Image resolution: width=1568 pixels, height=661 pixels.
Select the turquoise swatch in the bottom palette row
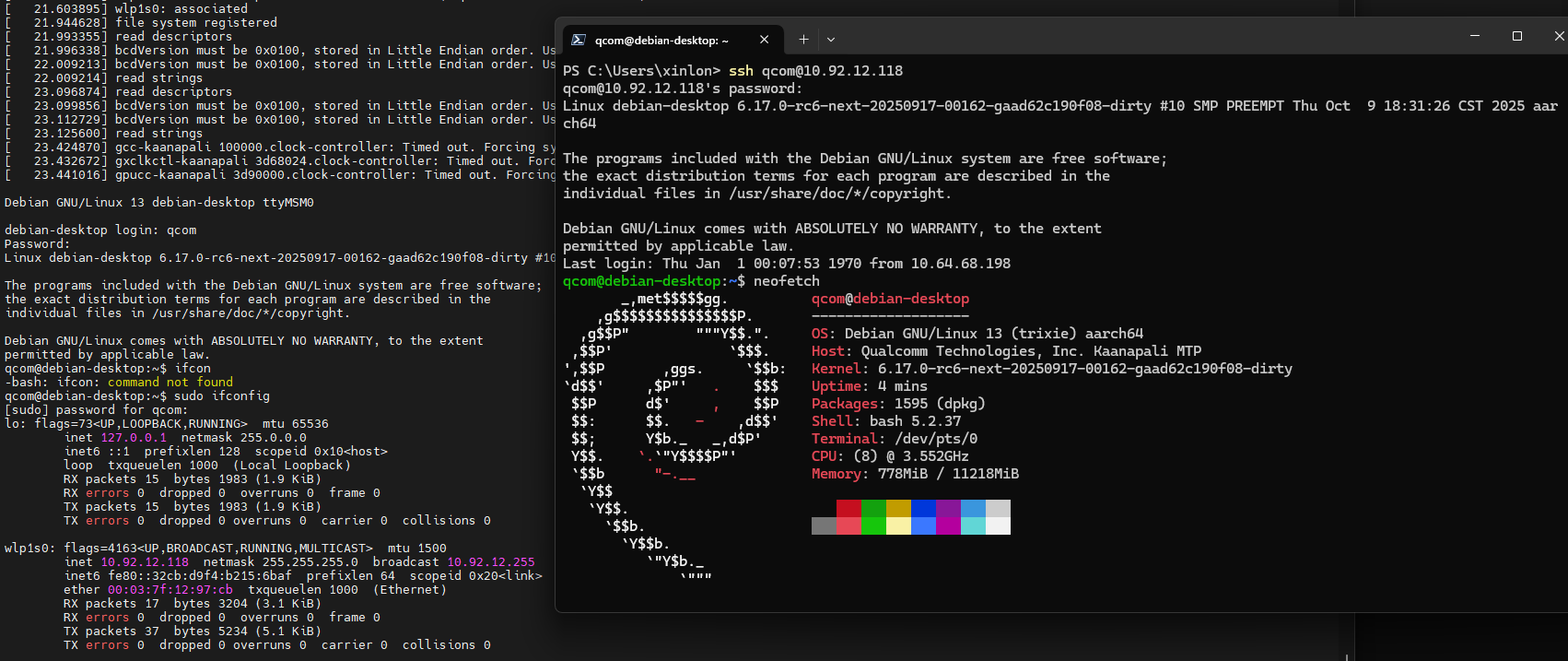tap(973, 526)
